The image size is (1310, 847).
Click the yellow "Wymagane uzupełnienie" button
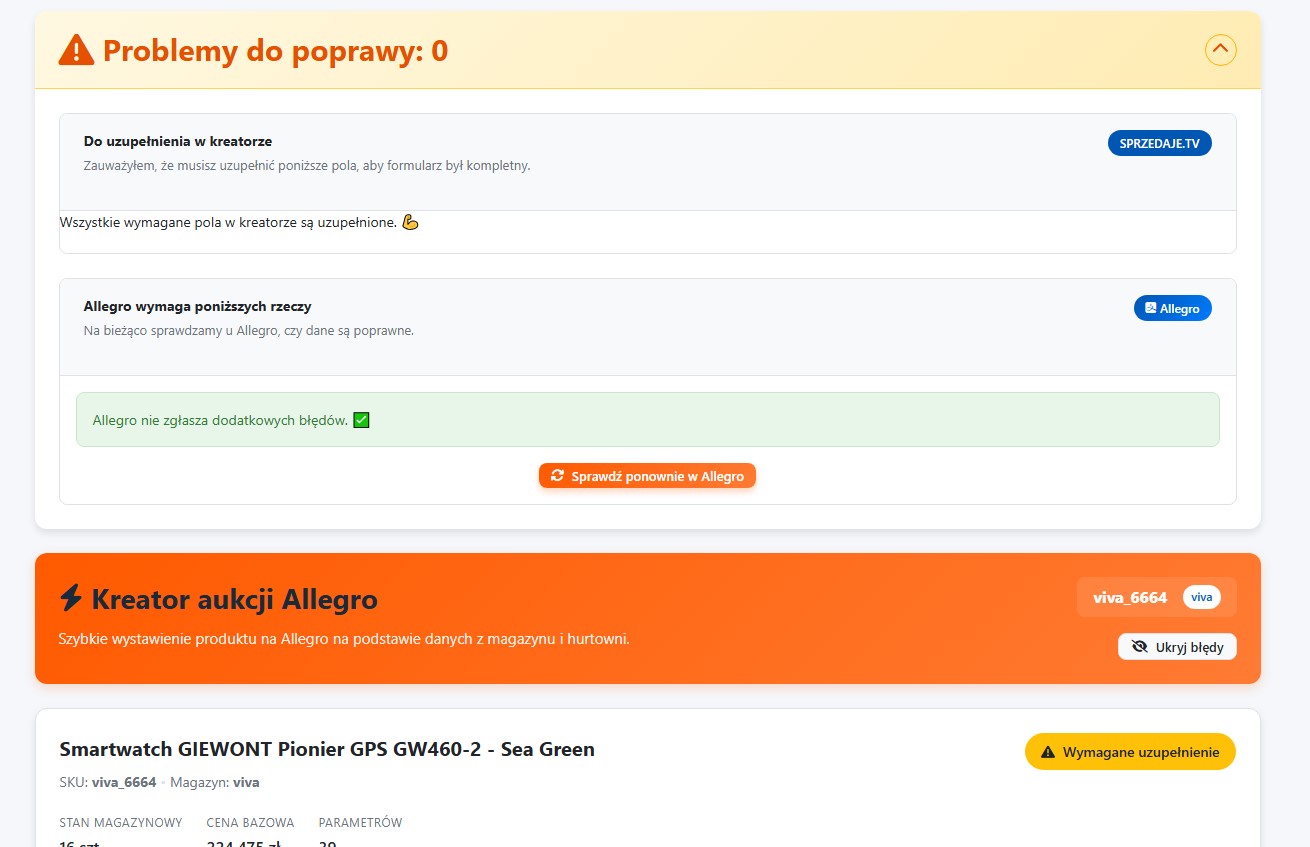[x=1130, y=751]
